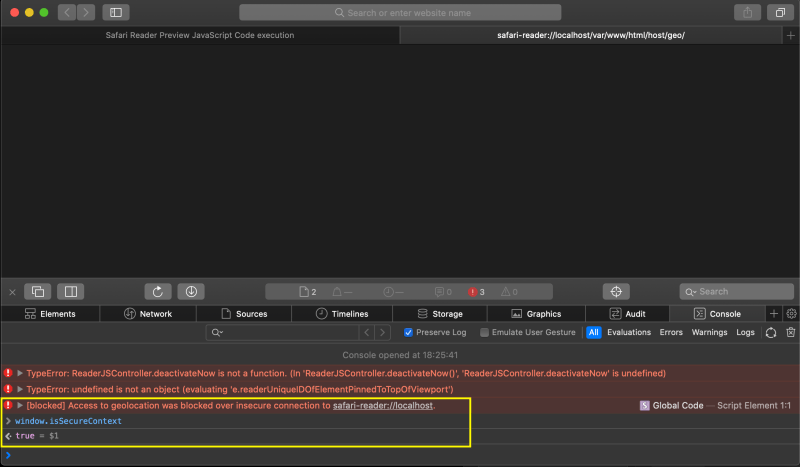Screen dimensions: 800x467
Task: Click the inspector Search field
Action: click(737, 291)
